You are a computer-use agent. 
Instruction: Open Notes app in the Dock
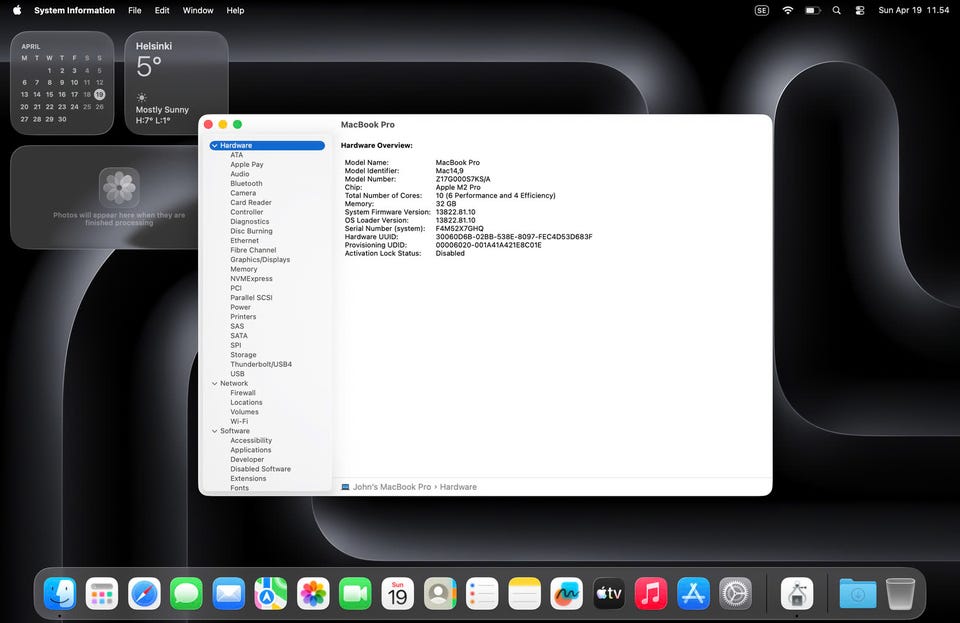524,594
